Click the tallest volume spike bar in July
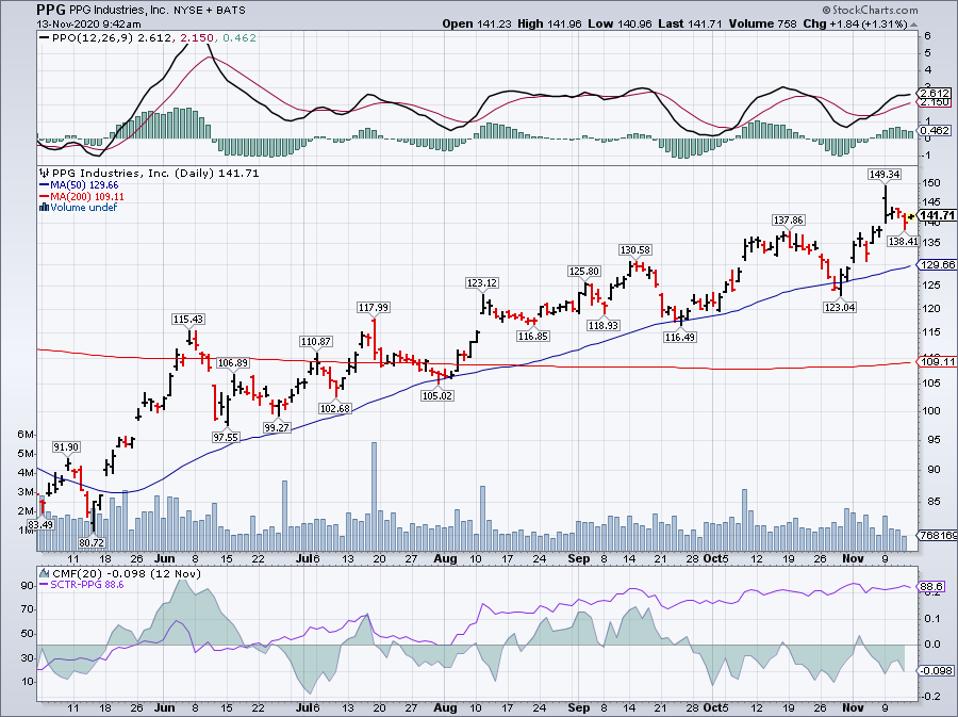The image size is (958, 717). 374,497
